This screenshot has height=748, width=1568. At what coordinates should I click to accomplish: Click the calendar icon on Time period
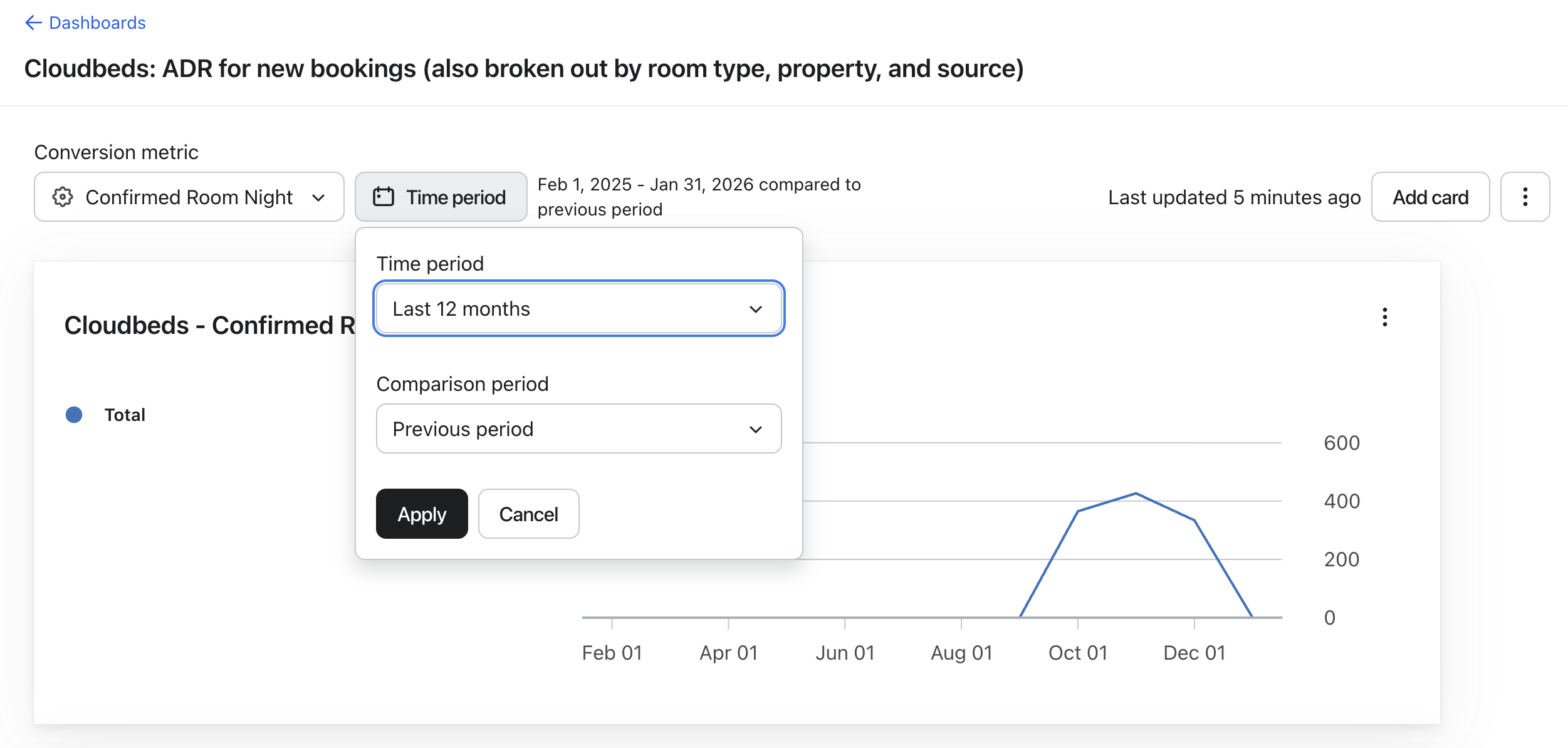pyautogui.click(x=384, y=197)
